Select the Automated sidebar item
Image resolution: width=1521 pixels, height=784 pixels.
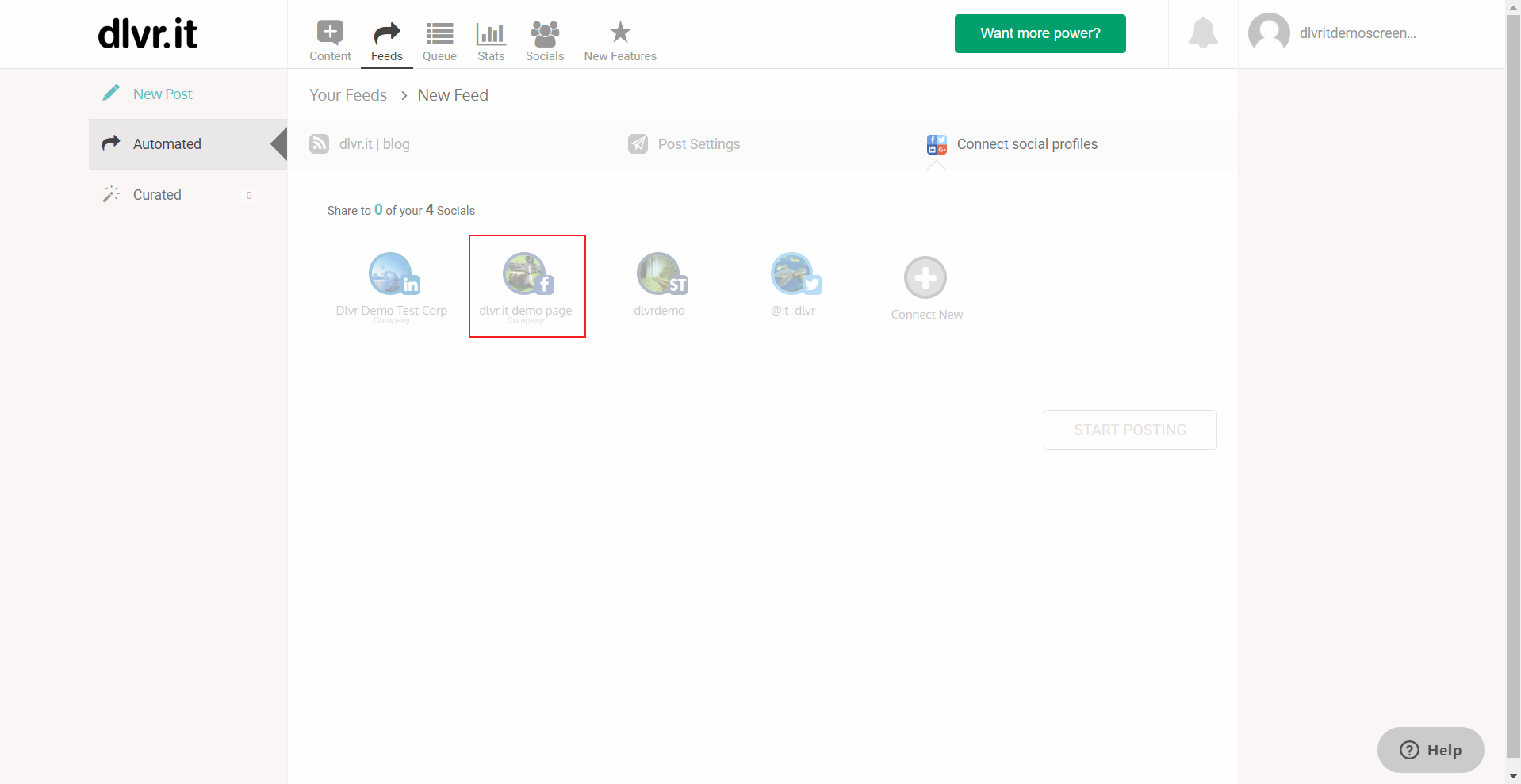(188, 144)
